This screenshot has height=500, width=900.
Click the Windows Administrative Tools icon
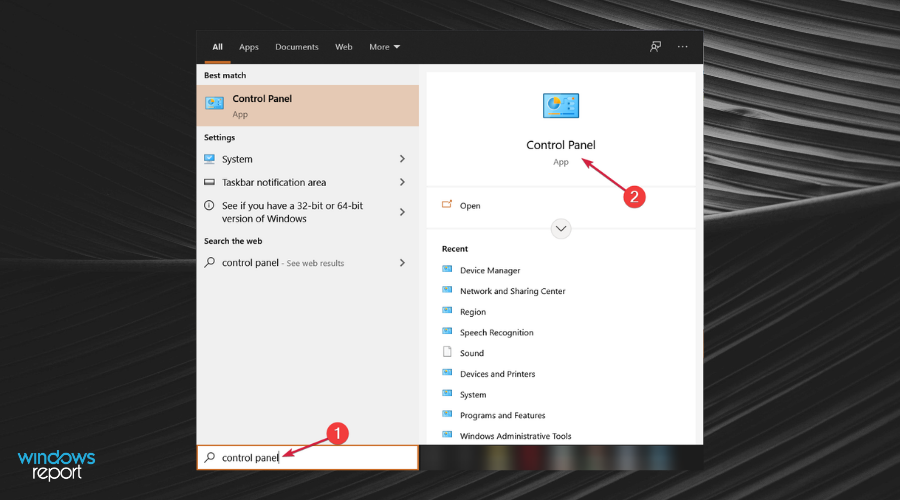(x=447, y=434)
